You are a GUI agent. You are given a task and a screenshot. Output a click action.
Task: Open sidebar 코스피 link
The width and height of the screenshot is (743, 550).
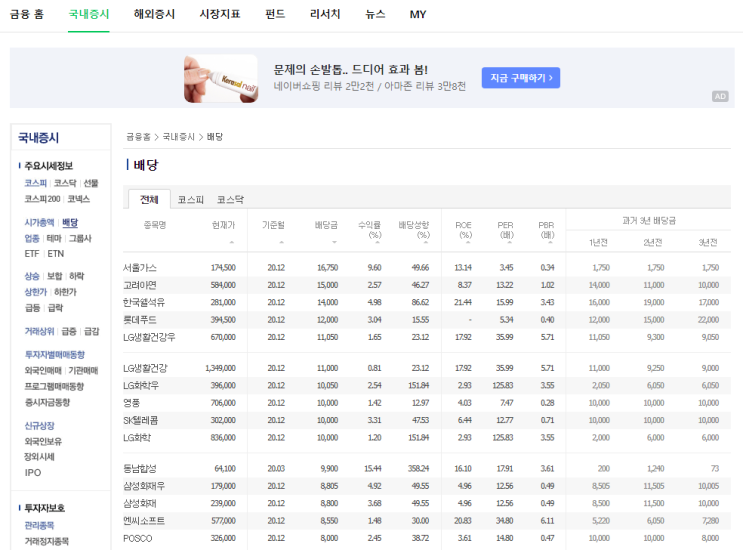[36, 183]
